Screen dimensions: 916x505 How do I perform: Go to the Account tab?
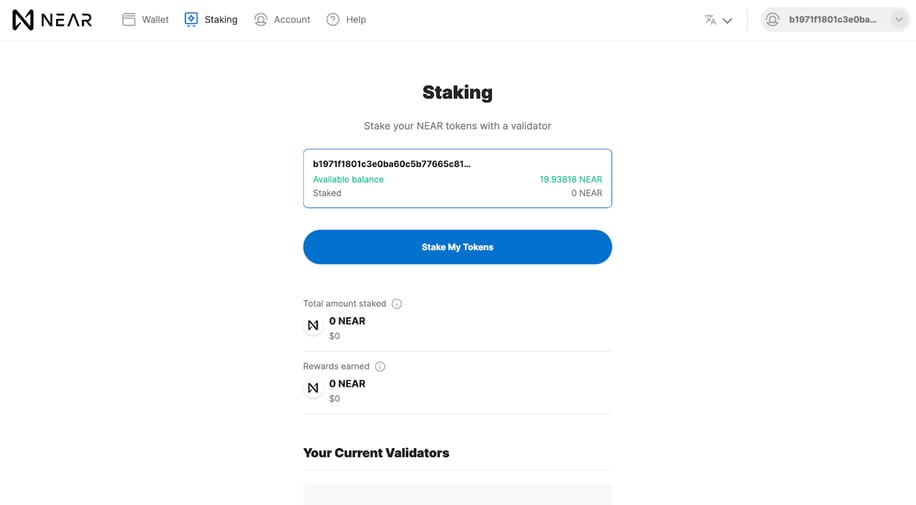pyautogui.click(x=282, y=19)
